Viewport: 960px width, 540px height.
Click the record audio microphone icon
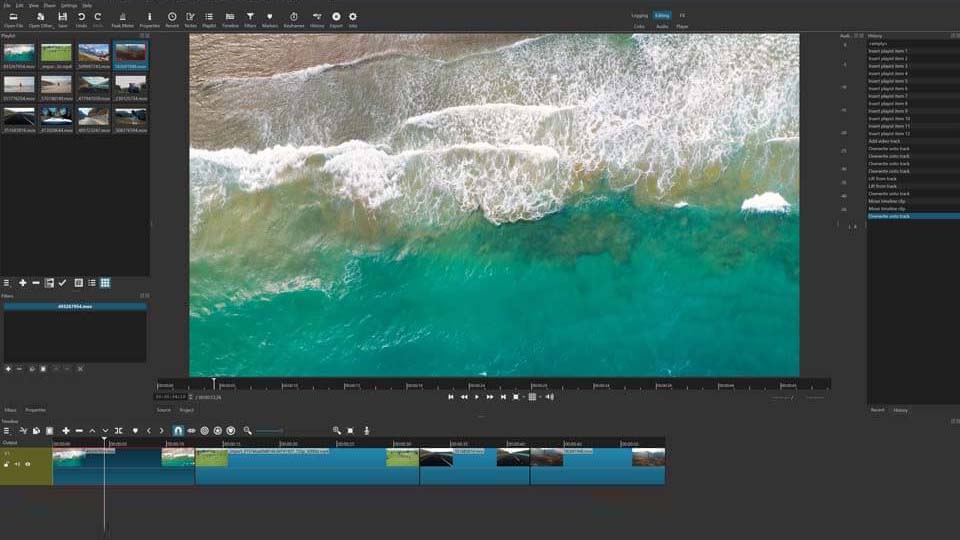tap(367, 431)
